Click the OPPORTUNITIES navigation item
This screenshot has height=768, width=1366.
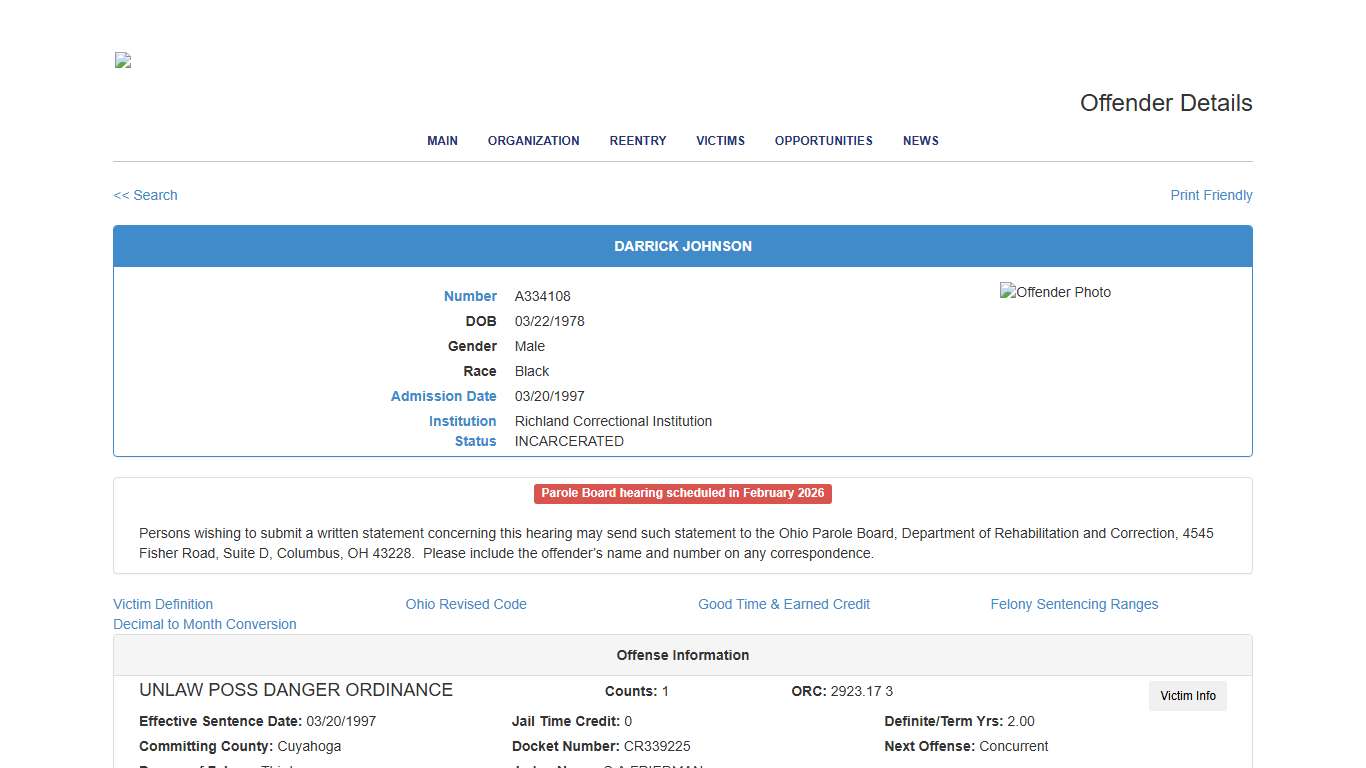tap(823, 141)
